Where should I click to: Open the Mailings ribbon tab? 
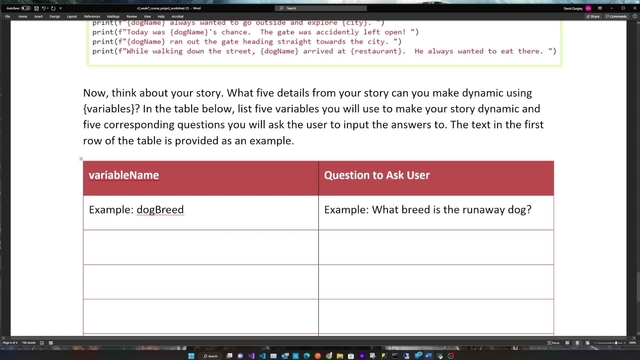coord(113,16)
